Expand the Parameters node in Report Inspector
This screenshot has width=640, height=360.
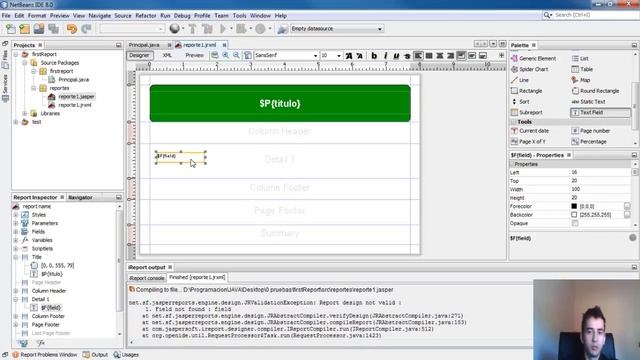click(16, 223)
